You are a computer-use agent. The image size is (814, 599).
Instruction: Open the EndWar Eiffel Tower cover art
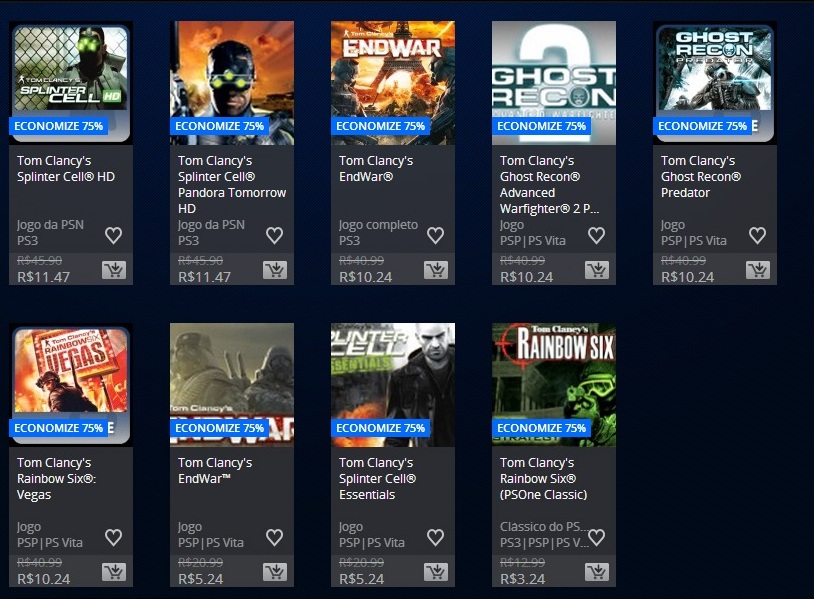(392, 83)
